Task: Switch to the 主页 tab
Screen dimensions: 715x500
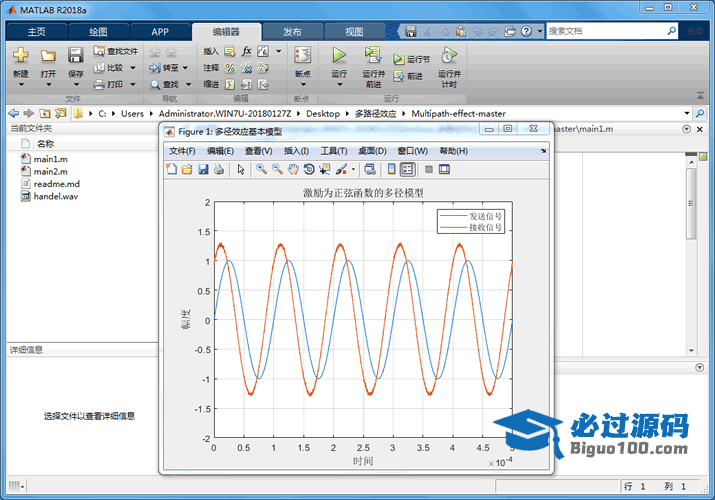Action: [36, 32]
